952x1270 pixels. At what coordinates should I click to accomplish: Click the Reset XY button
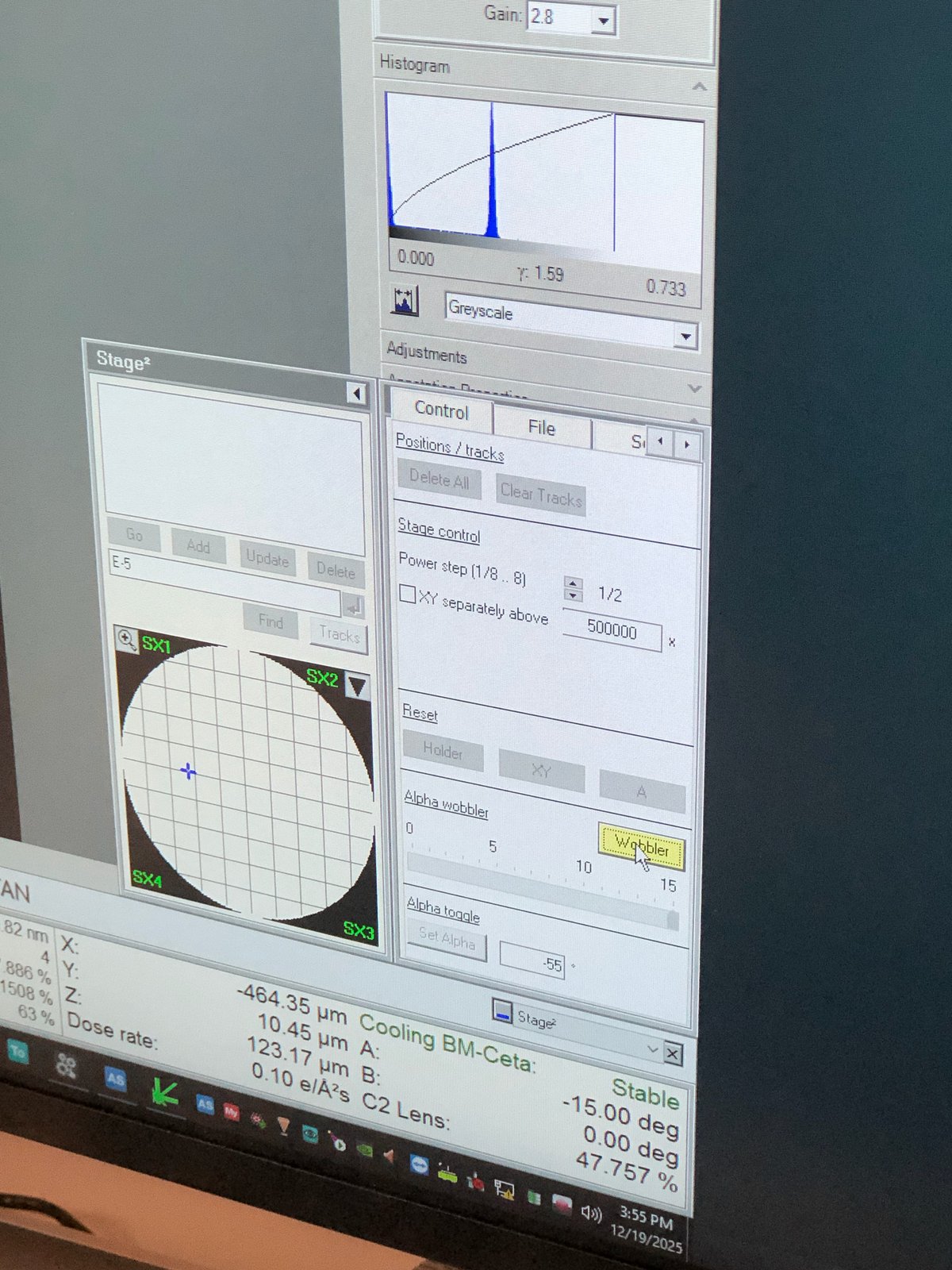click(x=542, y=772)
